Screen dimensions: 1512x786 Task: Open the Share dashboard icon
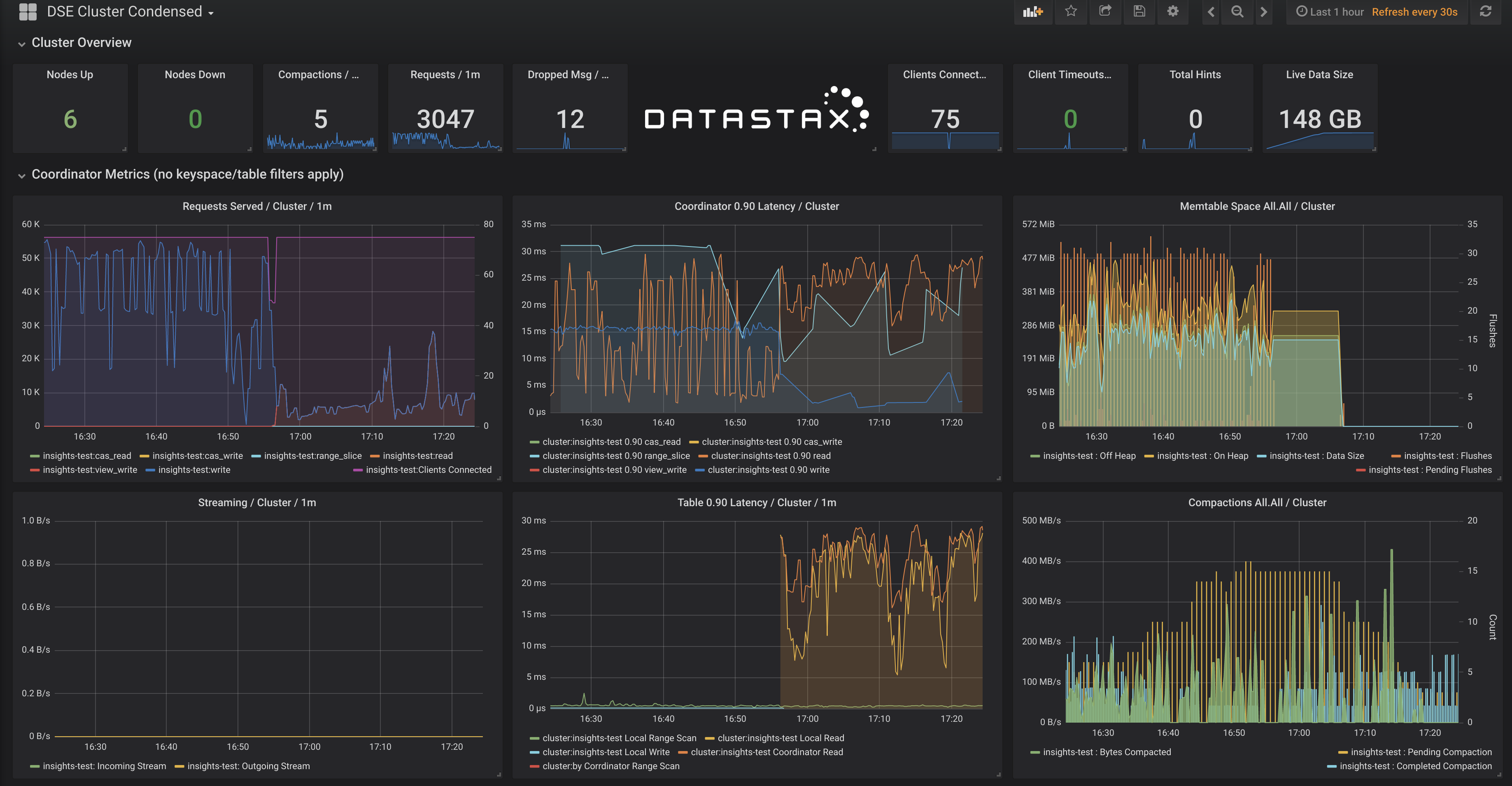click(x=1105, y=12)
